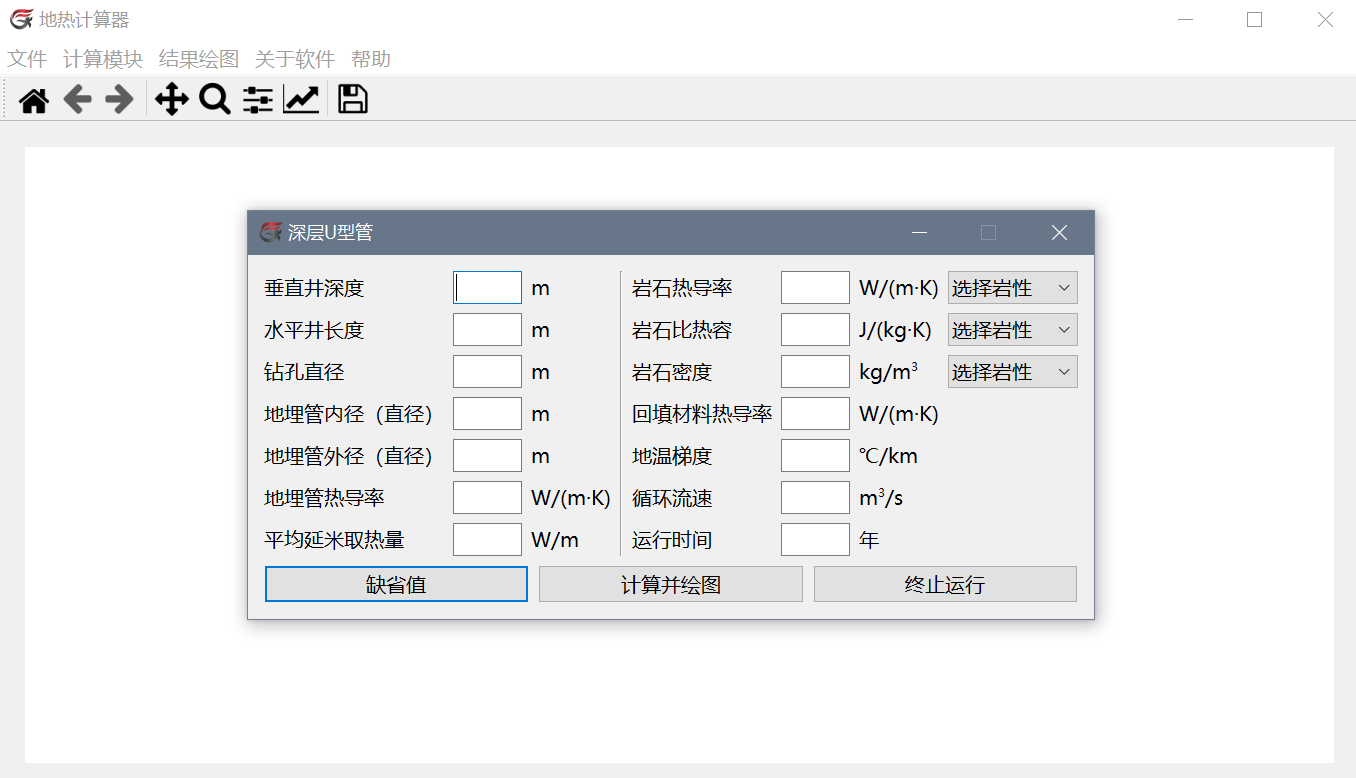Click the 终止运行 button
The image size is (1356, 778).
point(945,584)
